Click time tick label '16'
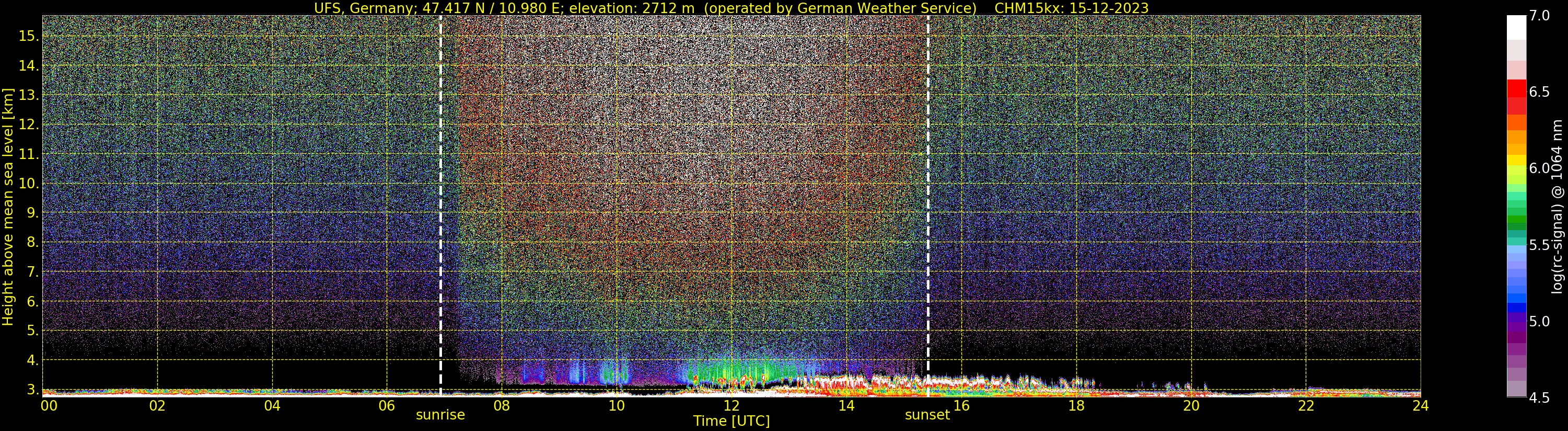The image size is (1568, 431). pos(961,405)
